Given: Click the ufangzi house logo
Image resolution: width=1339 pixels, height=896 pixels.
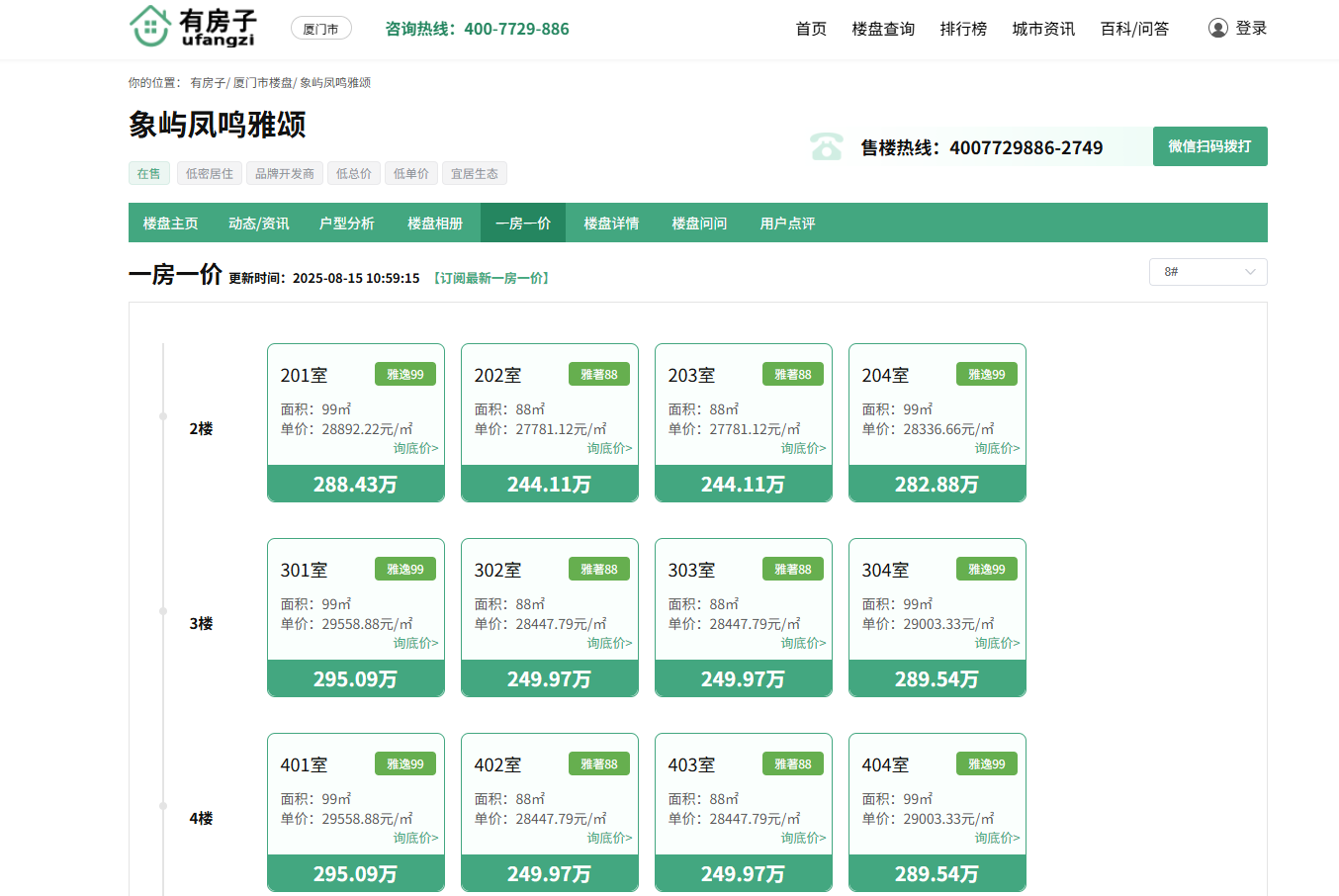Looking at the screenshot, I should [193, 27].
